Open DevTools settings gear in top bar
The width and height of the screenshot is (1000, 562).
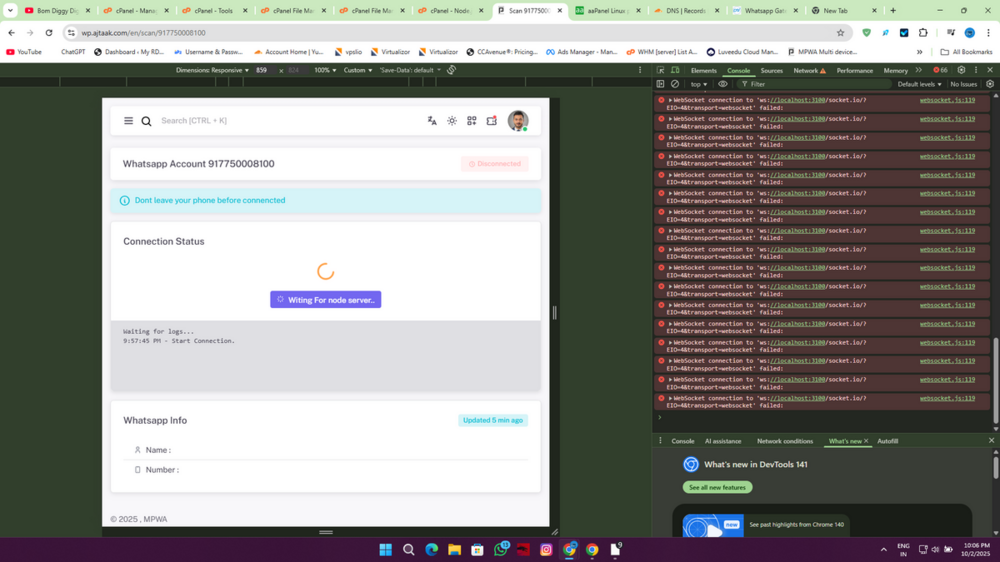tap(961, 70)
